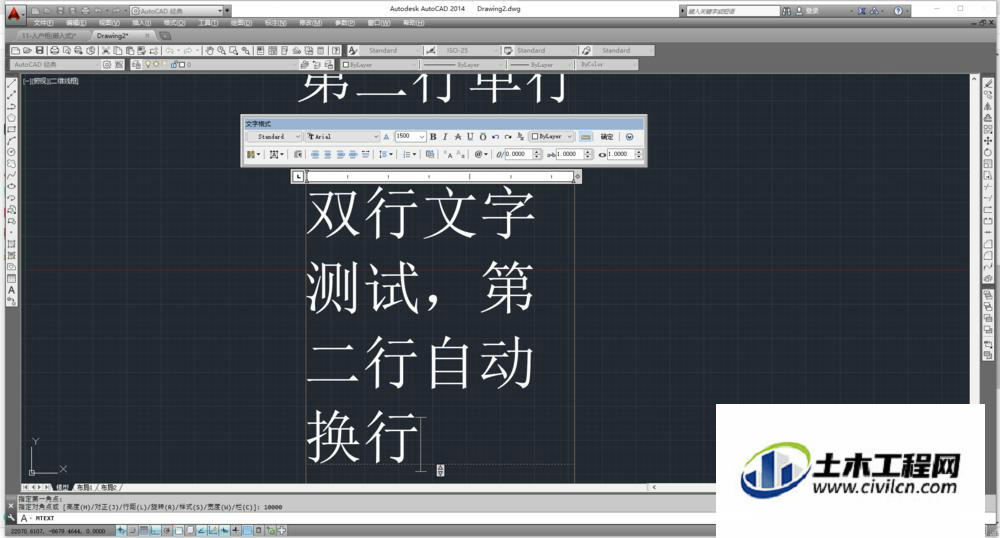Close the command line window
Viewport: 1000px width, 538px height.
[x=11, y=505]
